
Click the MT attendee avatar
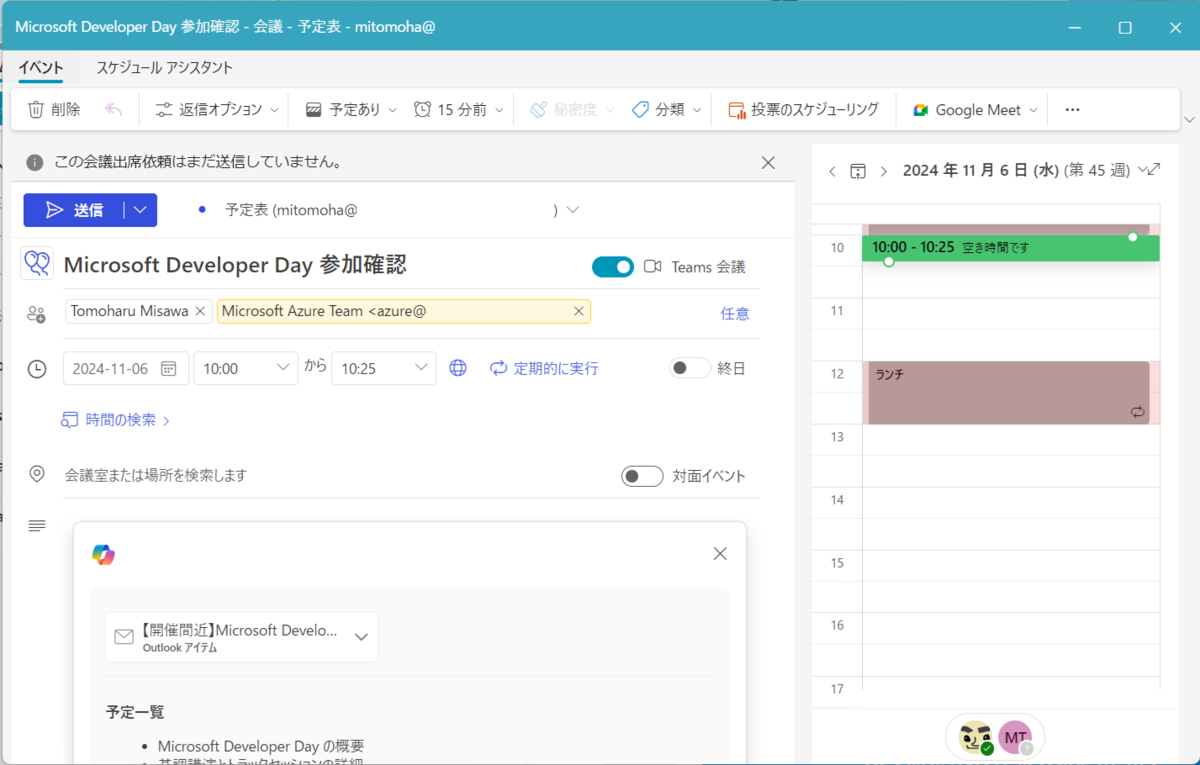click(x=1016, y=738)
